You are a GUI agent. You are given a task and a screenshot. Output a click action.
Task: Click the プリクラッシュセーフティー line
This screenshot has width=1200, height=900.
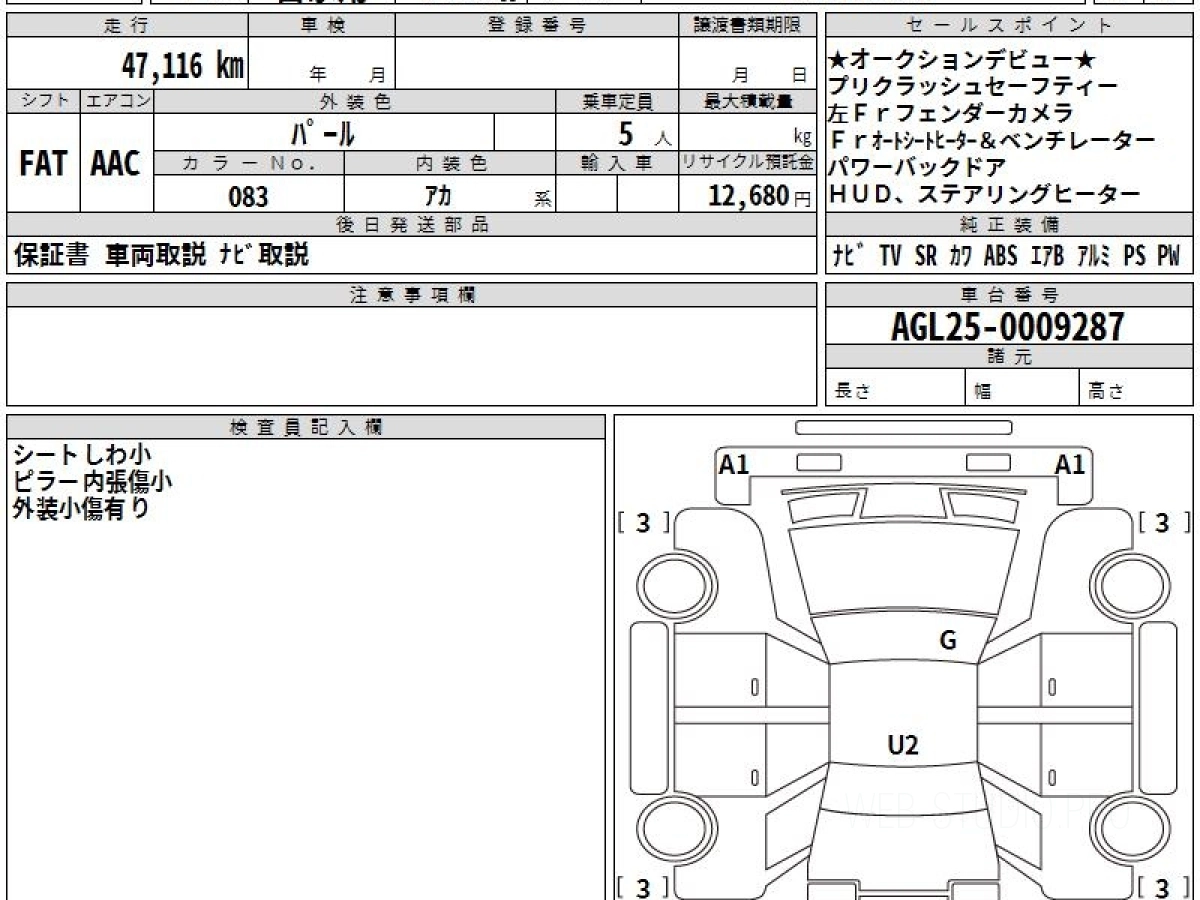974,87
